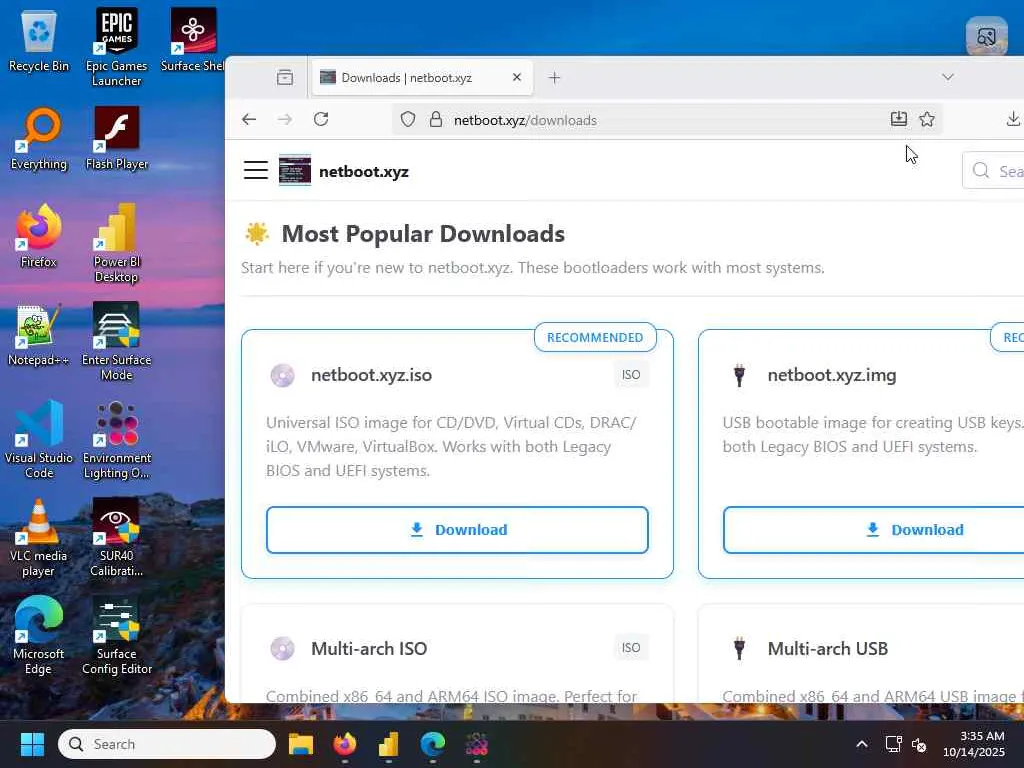Click the ISO badge on Multi-arch ISO card
Viewport: 1024px width, 768px height.
pyautogui.click(x=631, y=648)
